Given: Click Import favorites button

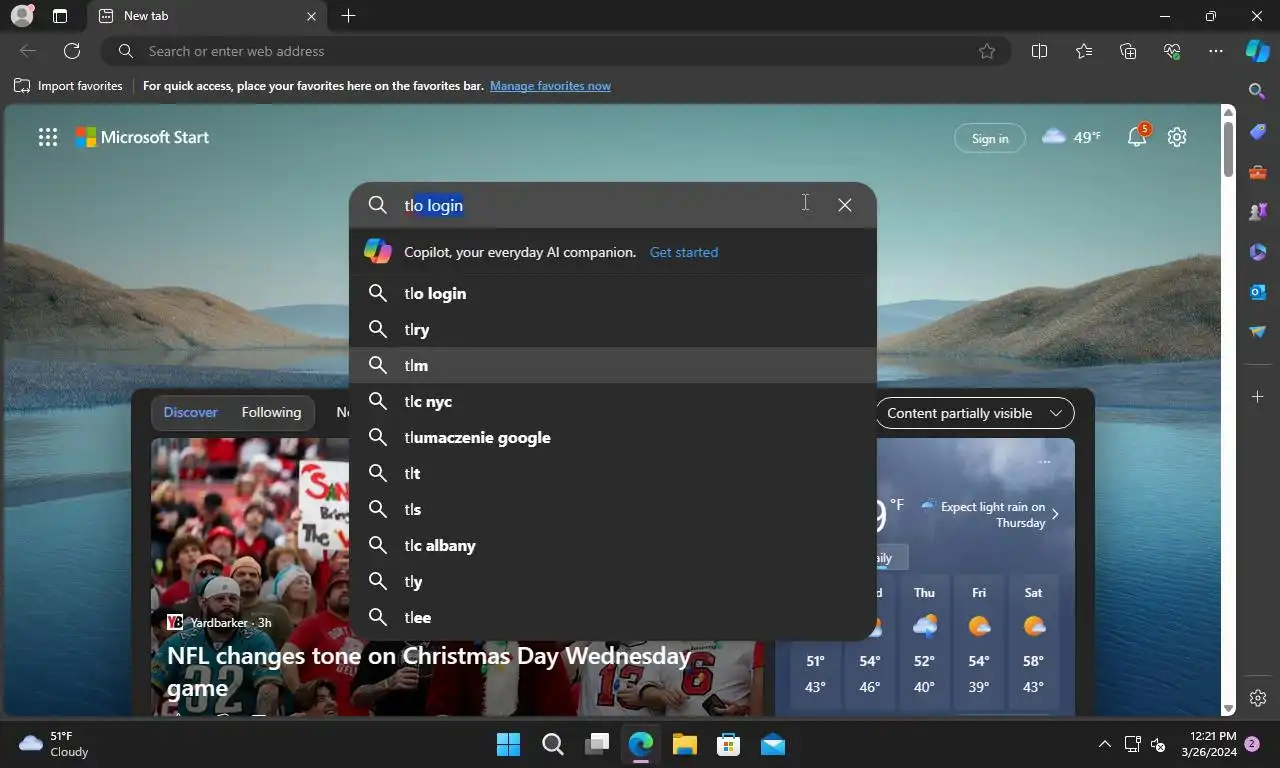Looking at the screenshot, I should coord(68,86).
